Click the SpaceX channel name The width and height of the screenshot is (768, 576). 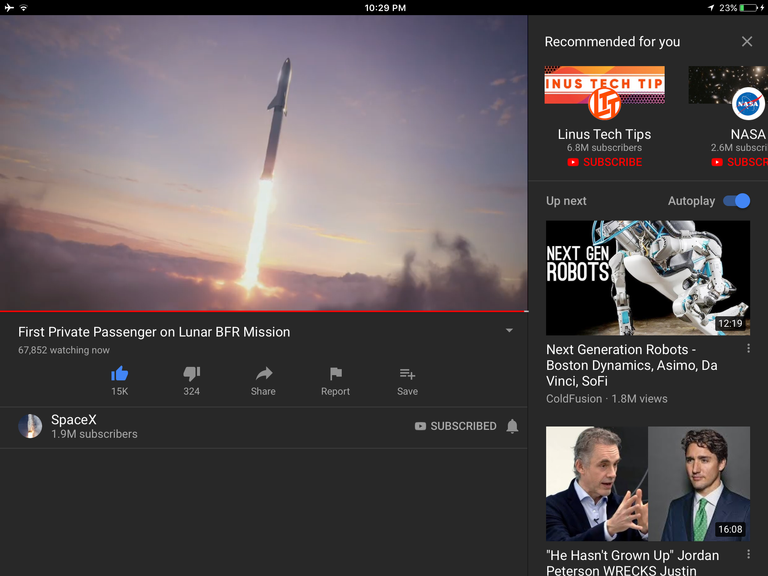(74, 420)
